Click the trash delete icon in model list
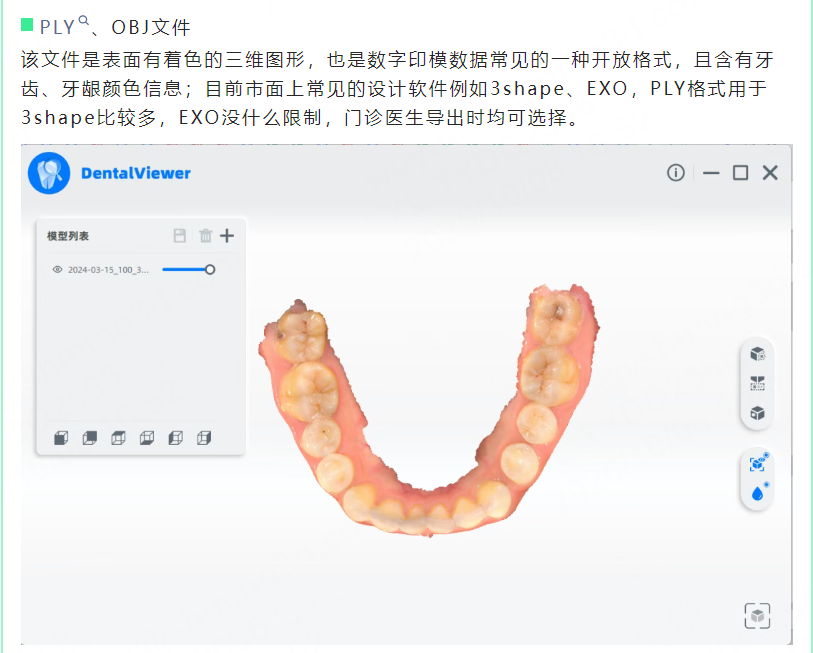Screen dimensions: 813x653 click(206, 236)
